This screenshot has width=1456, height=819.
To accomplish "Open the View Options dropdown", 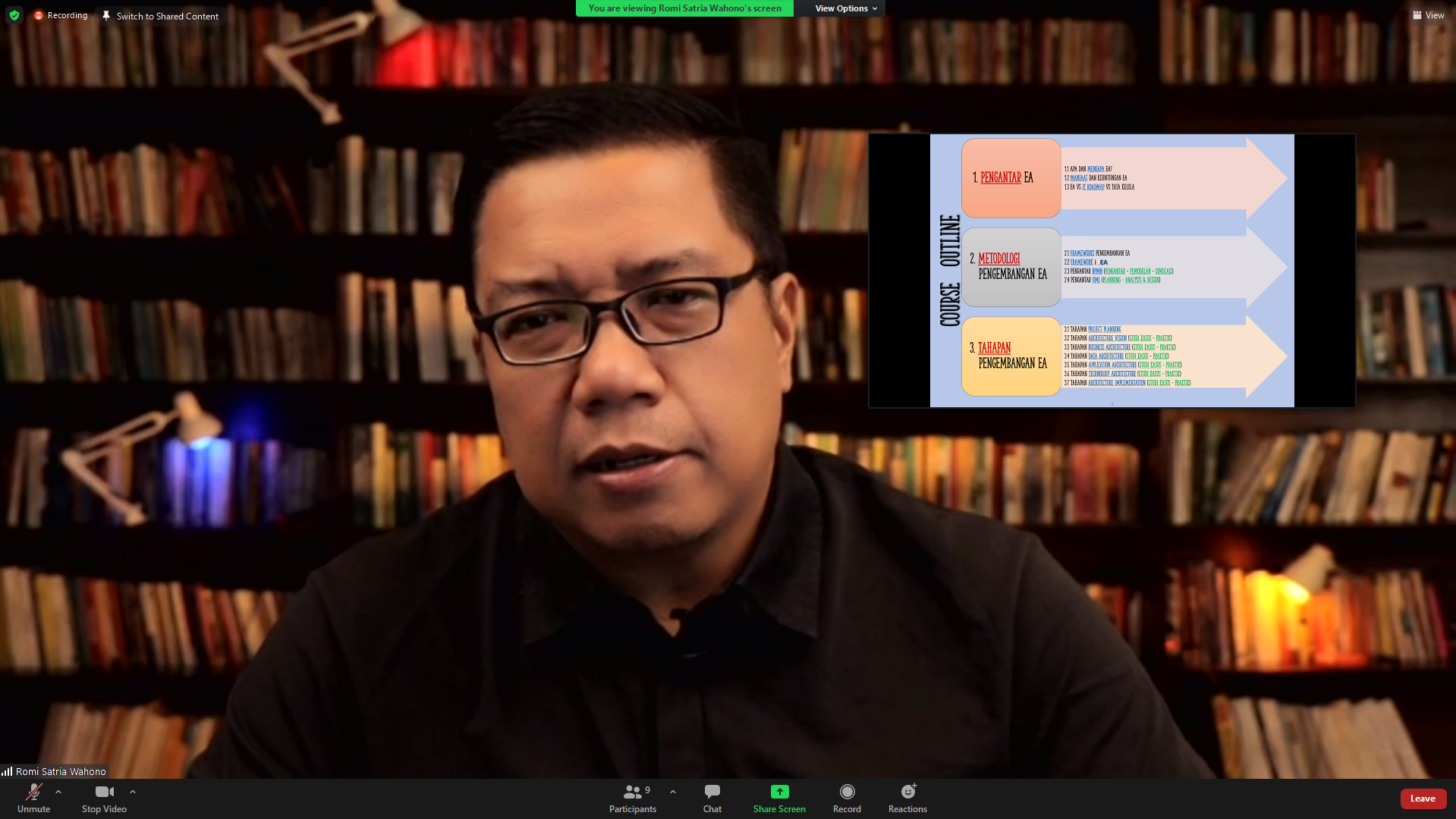I will point(845,8).
